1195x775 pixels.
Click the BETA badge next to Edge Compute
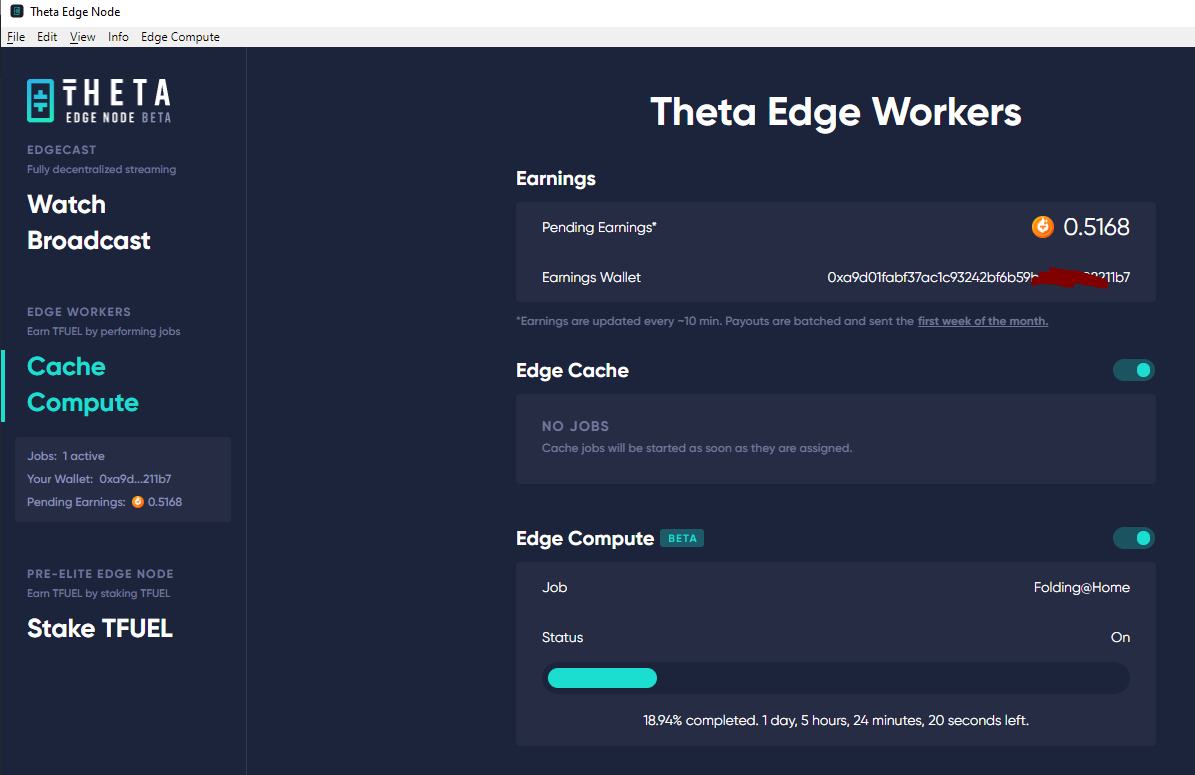pos(682,538)
